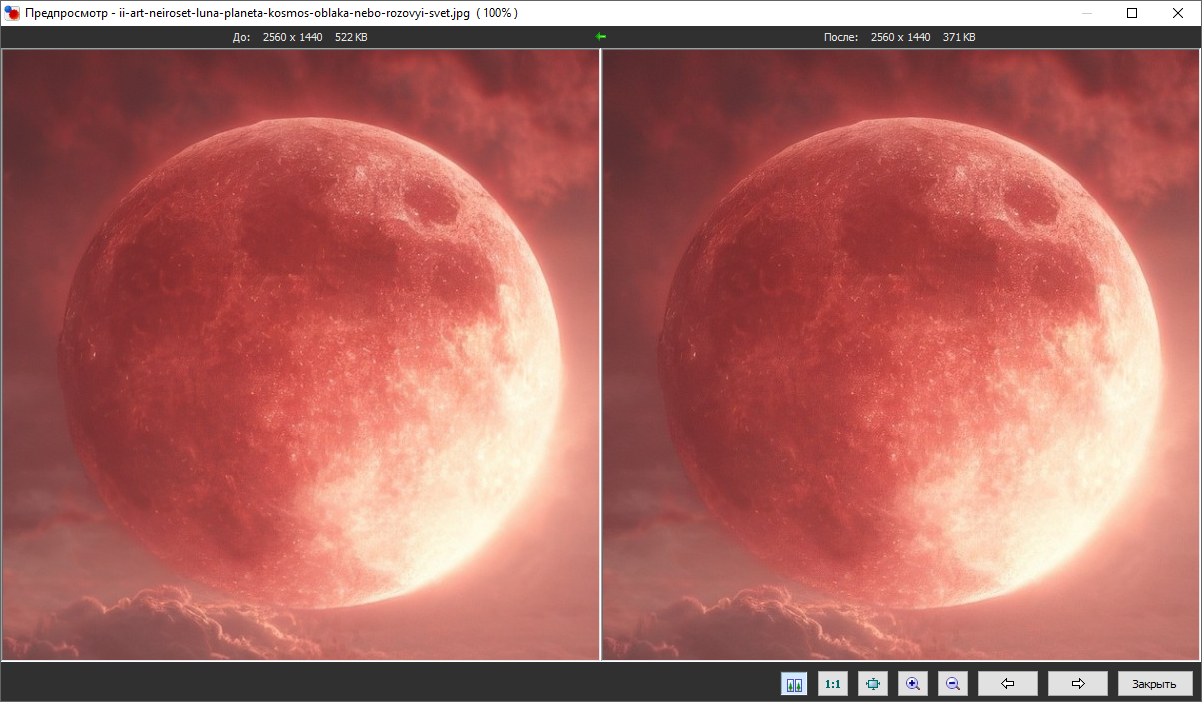Screen dimensions: 1202x702
Task: Open the app icon menu in title bar
Action: (x=12, y=13)
